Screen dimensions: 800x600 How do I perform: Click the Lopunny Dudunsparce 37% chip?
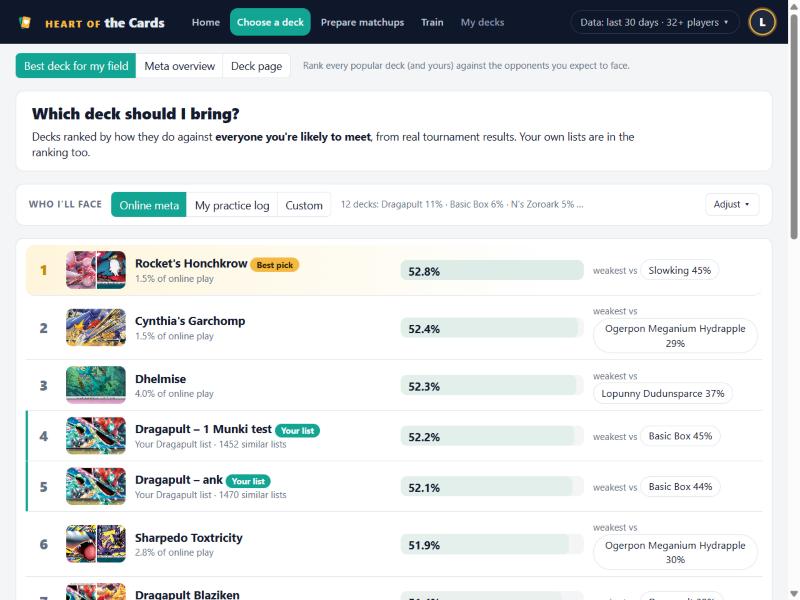coord(663,393)
